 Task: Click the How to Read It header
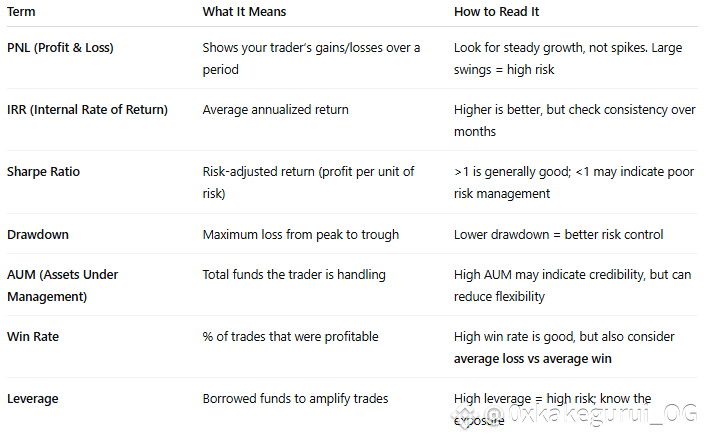pyautogui.click(x=496, y=12)
